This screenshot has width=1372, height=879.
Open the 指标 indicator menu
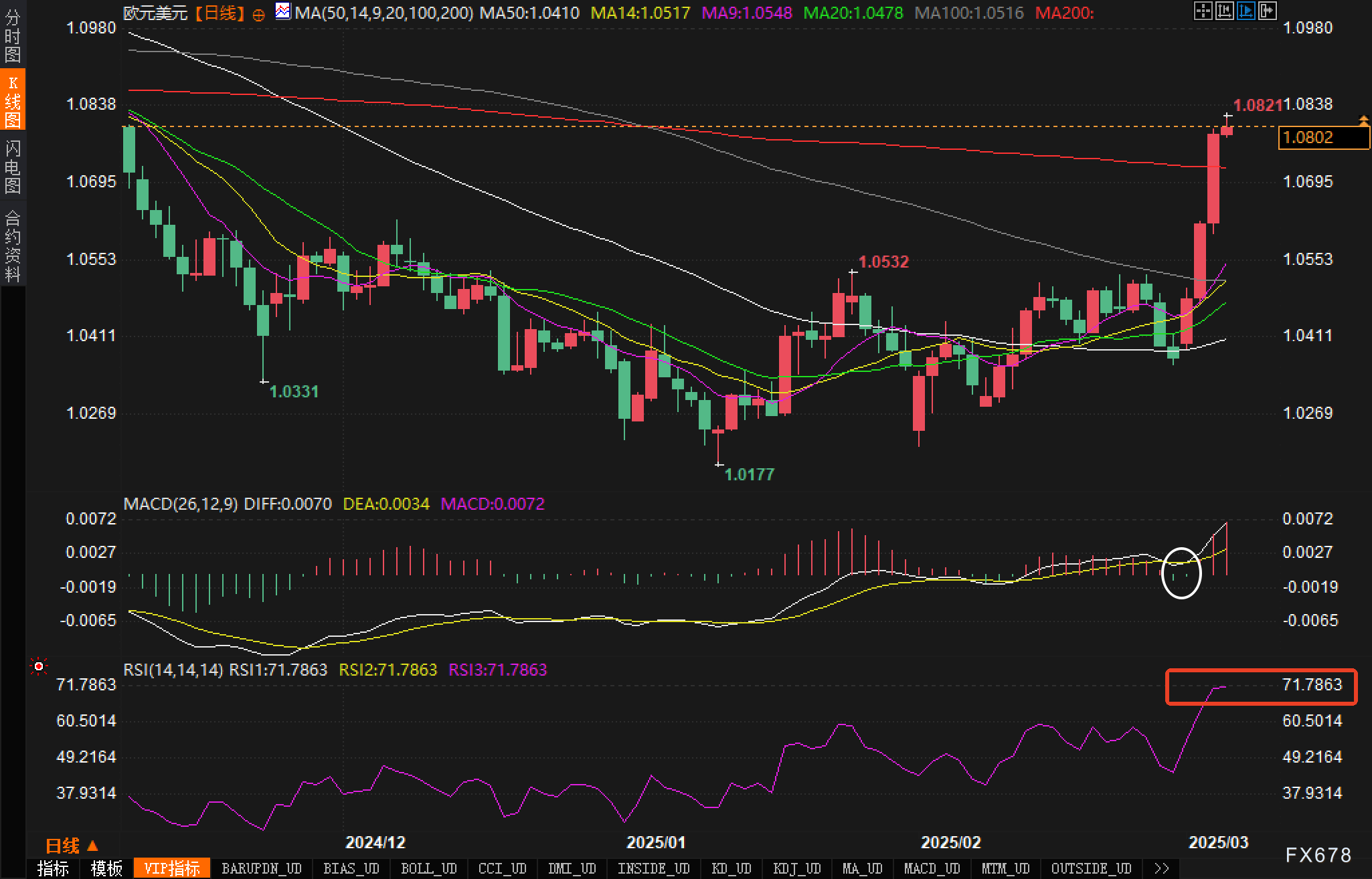point(53,868)
